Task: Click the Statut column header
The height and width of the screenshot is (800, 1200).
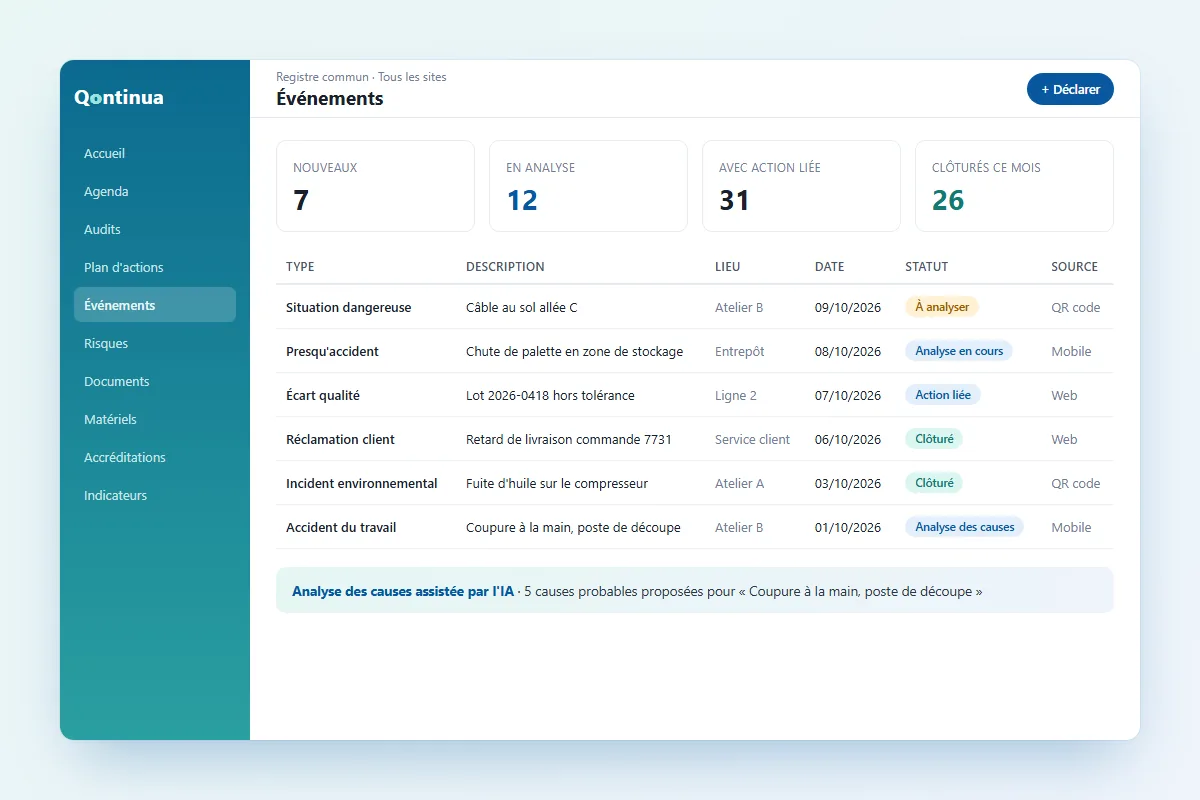Action: [x=926, y=267]
